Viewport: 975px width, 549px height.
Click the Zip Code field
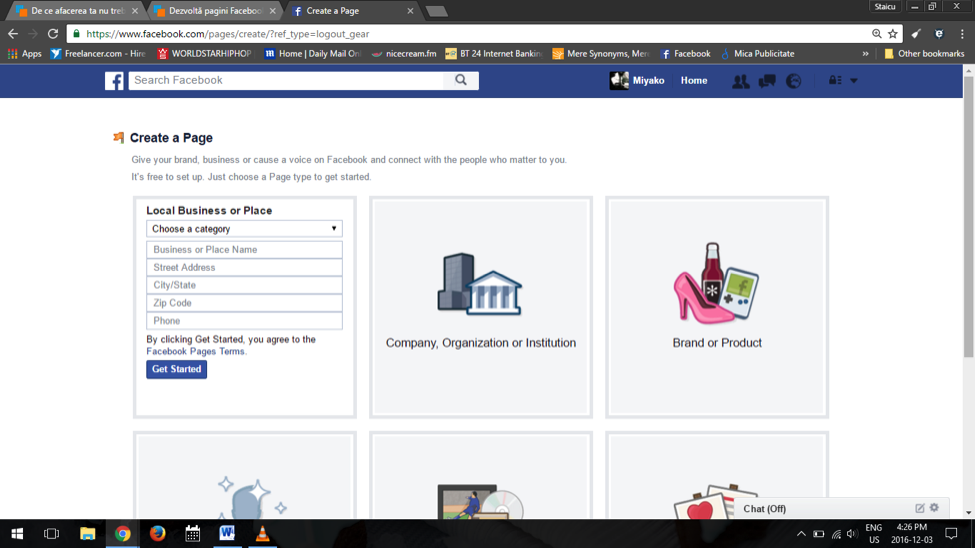[244, 303]
